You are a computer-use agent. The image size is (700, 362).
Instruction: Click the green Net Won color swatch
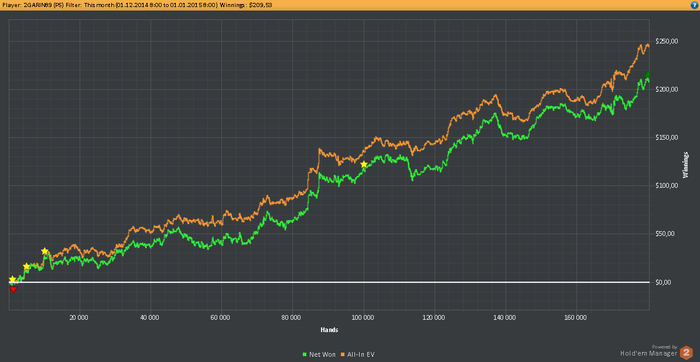[x=304, y=354]
